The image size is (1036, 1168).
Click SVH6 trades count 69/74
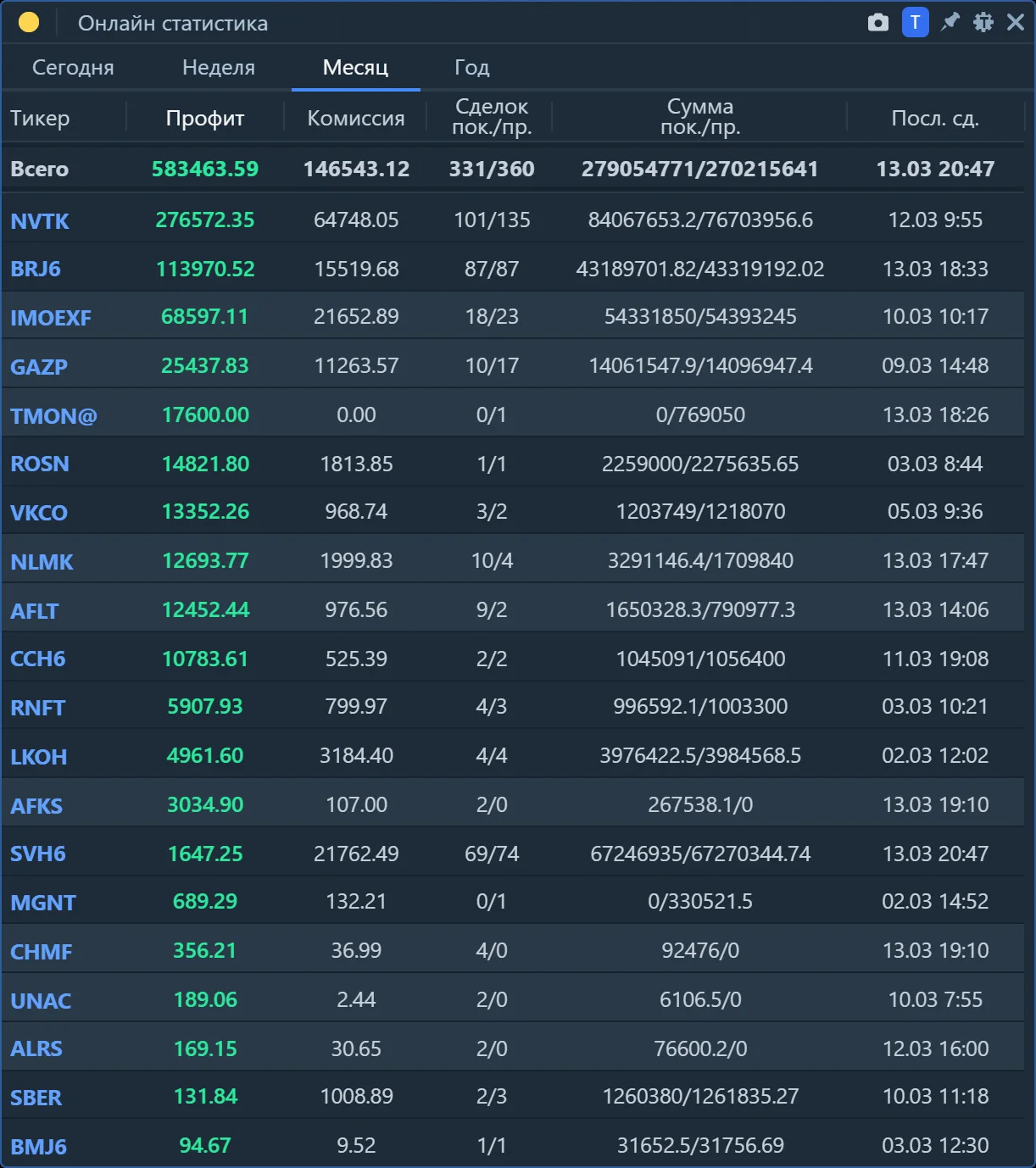pyautogui.click(x=492, y=854)
